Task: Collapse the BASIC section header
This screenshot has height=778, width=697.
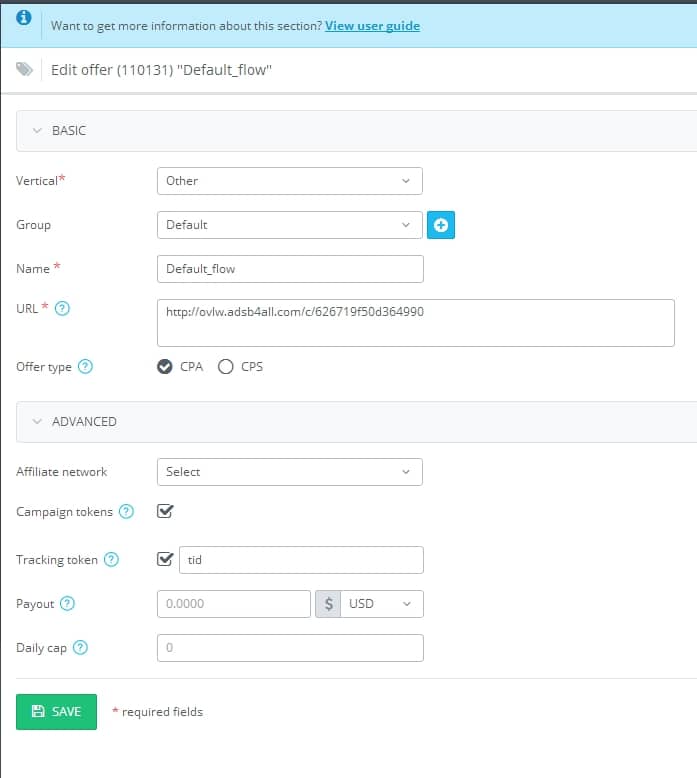Action: coord(356,131)
